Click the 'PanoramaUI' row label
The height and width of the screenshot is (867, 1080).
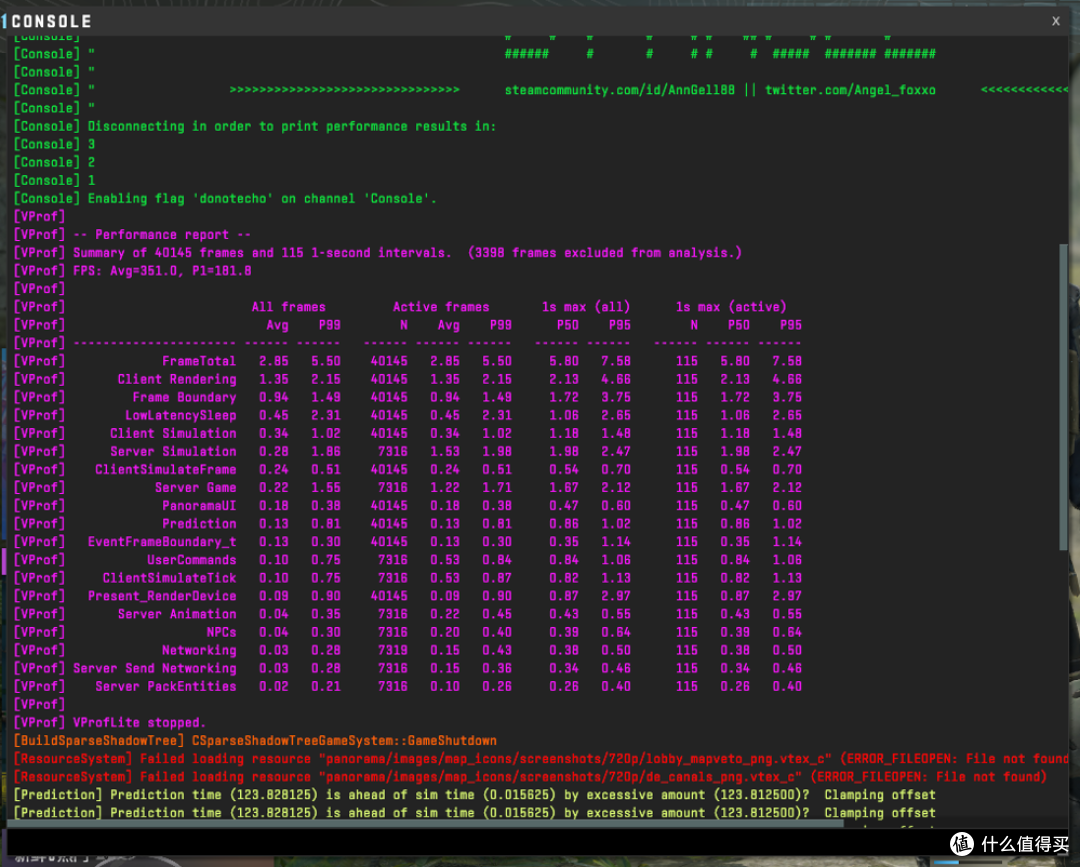click(x=198, y=505)
